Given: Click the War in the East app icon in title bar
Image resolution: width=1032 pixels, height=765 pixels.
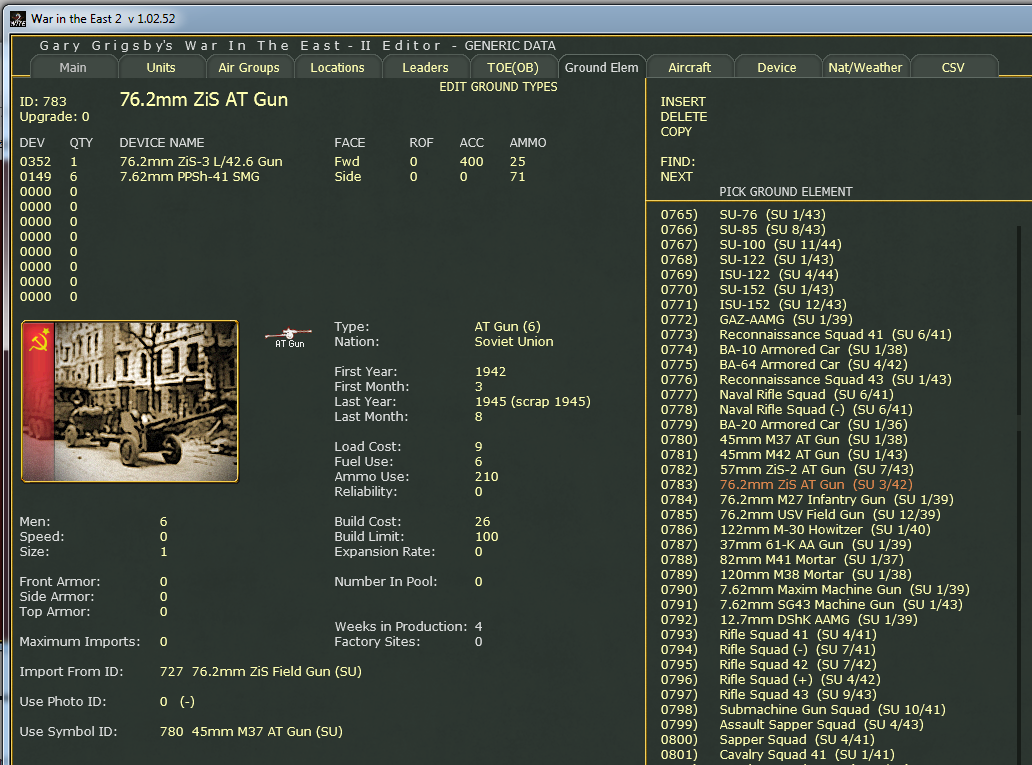Looking at the screenshot, I should (18, 19).
